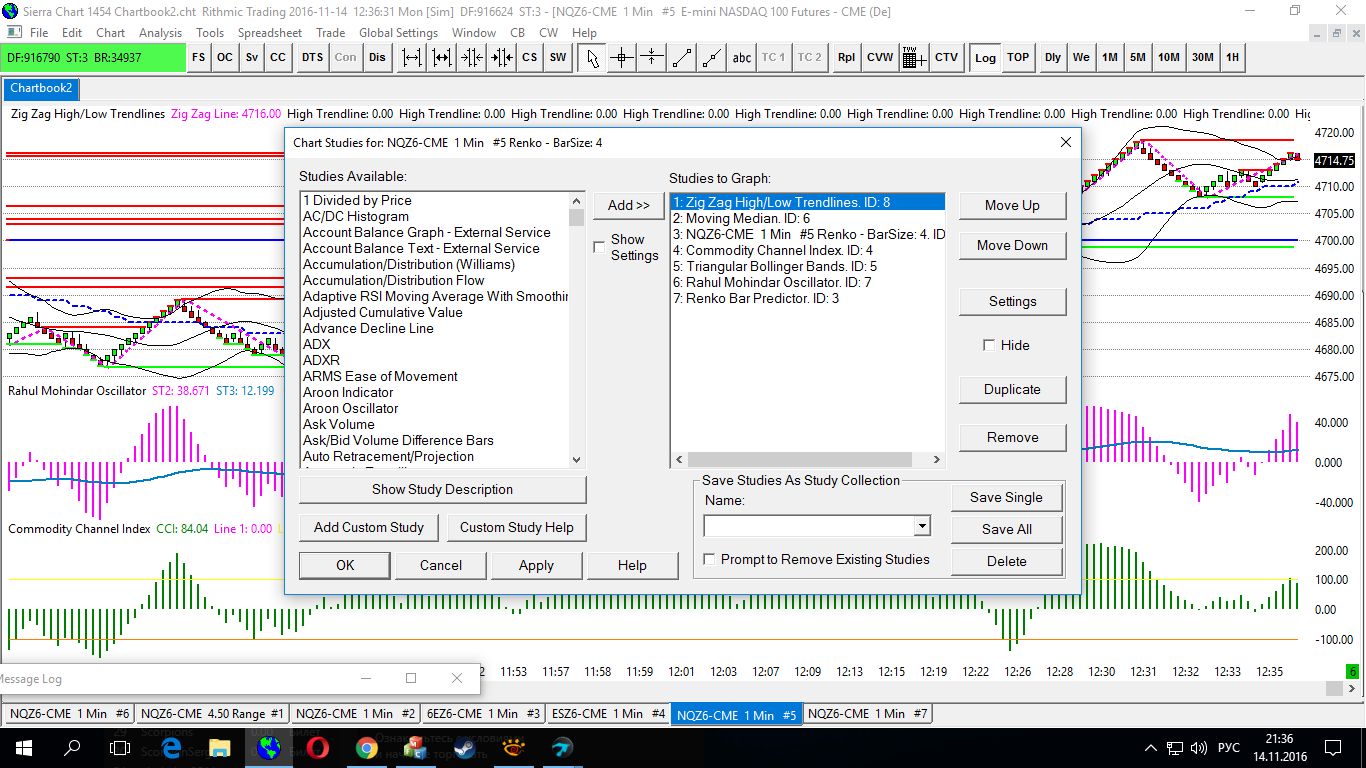
Task: Click Show Study Description button
Action: point(442,489)
